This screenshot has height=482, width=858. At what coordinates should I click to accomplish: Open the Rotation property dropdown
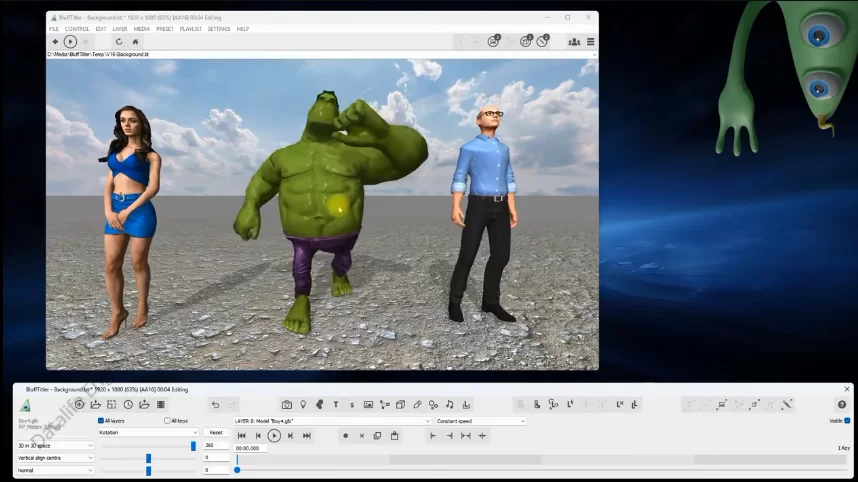pos(148,433)
